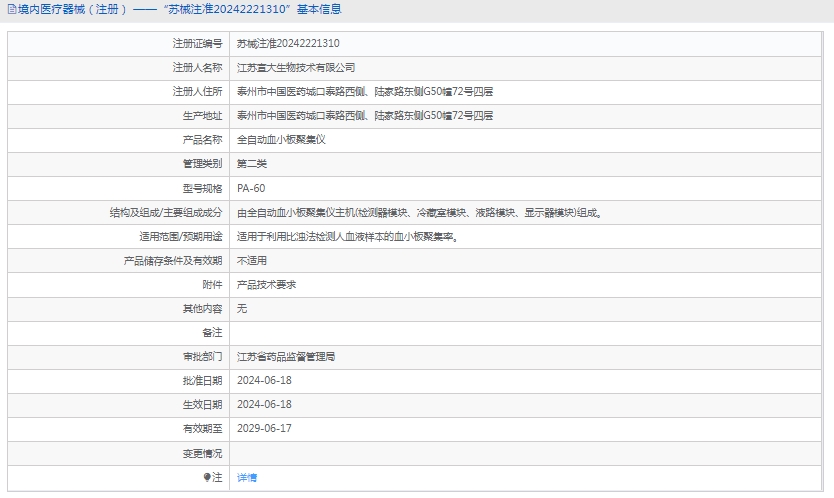The image size is (834, 498).
Task: Click registration number 苏械注准20242221310 in the table
Action: [x=288, y=44]
